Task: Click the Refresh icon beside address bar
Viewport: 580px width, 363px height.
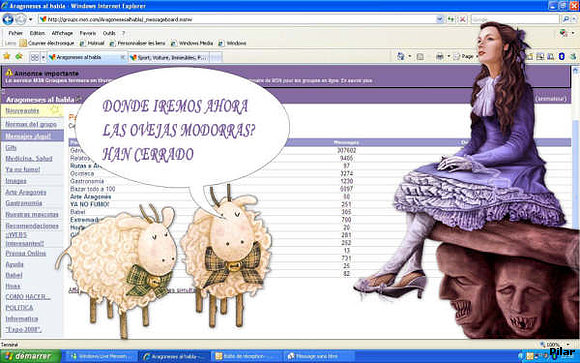Action: click(451, 19)
